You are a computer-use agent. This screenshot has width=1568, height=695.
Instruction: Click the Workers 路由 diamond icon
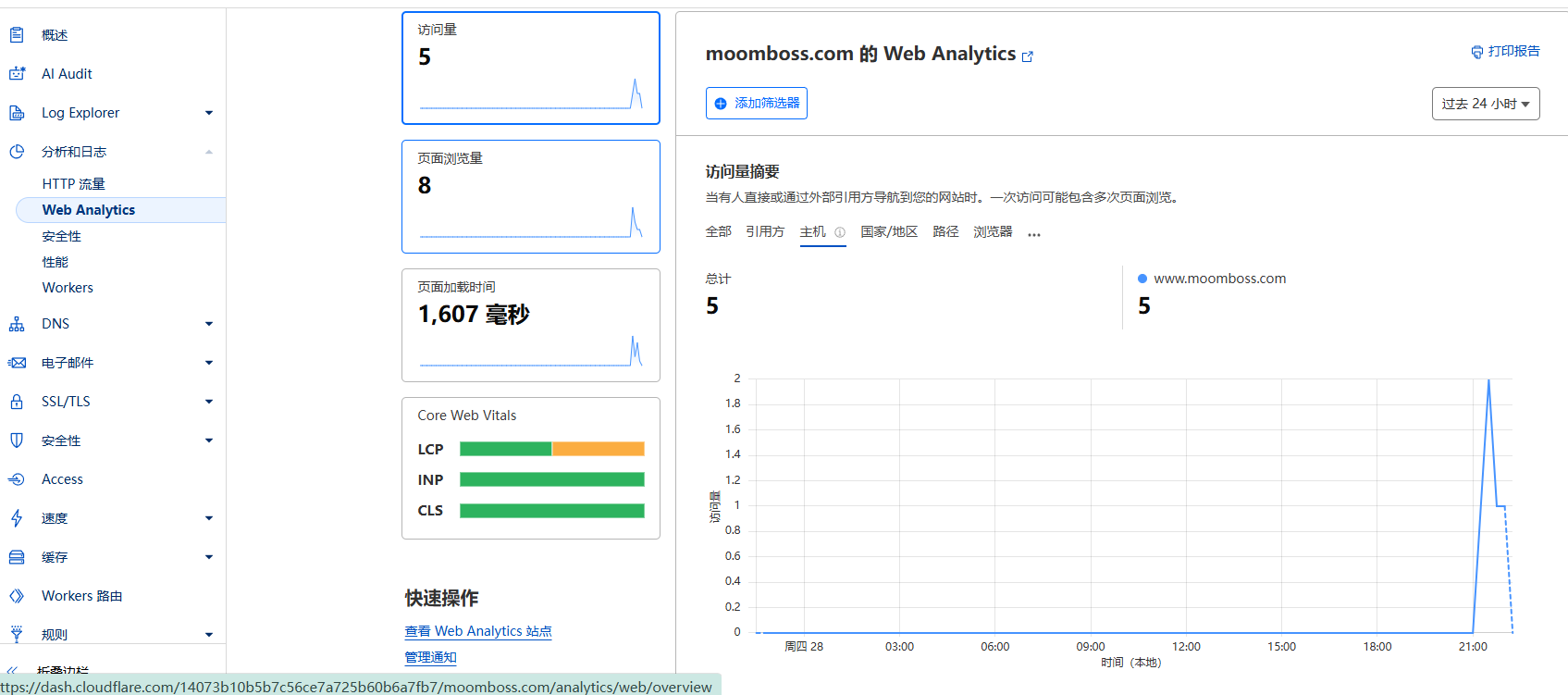click(x=17, y=596)
